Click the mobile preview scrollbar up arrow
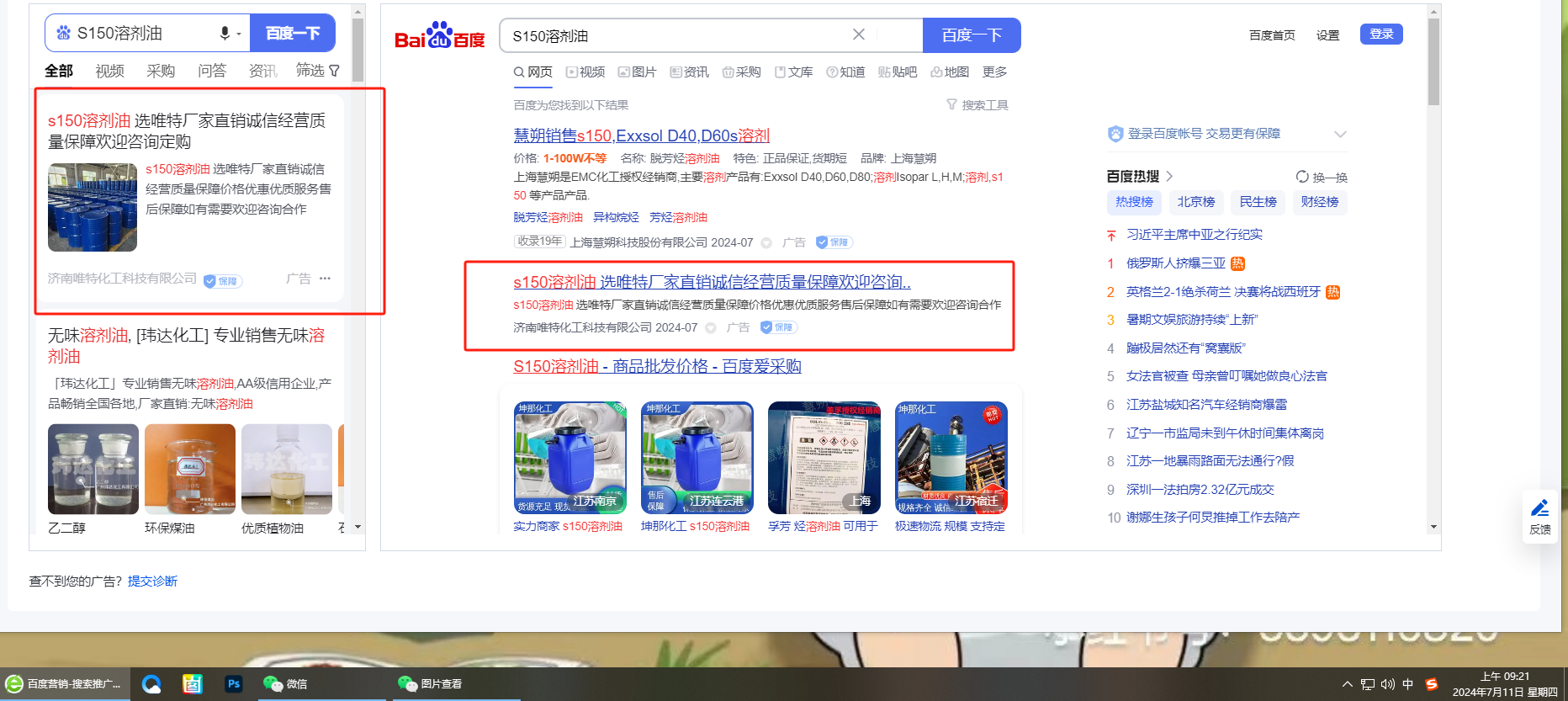Image resolution: width=1568 pixels, height=701 pixels. [358, 12]
